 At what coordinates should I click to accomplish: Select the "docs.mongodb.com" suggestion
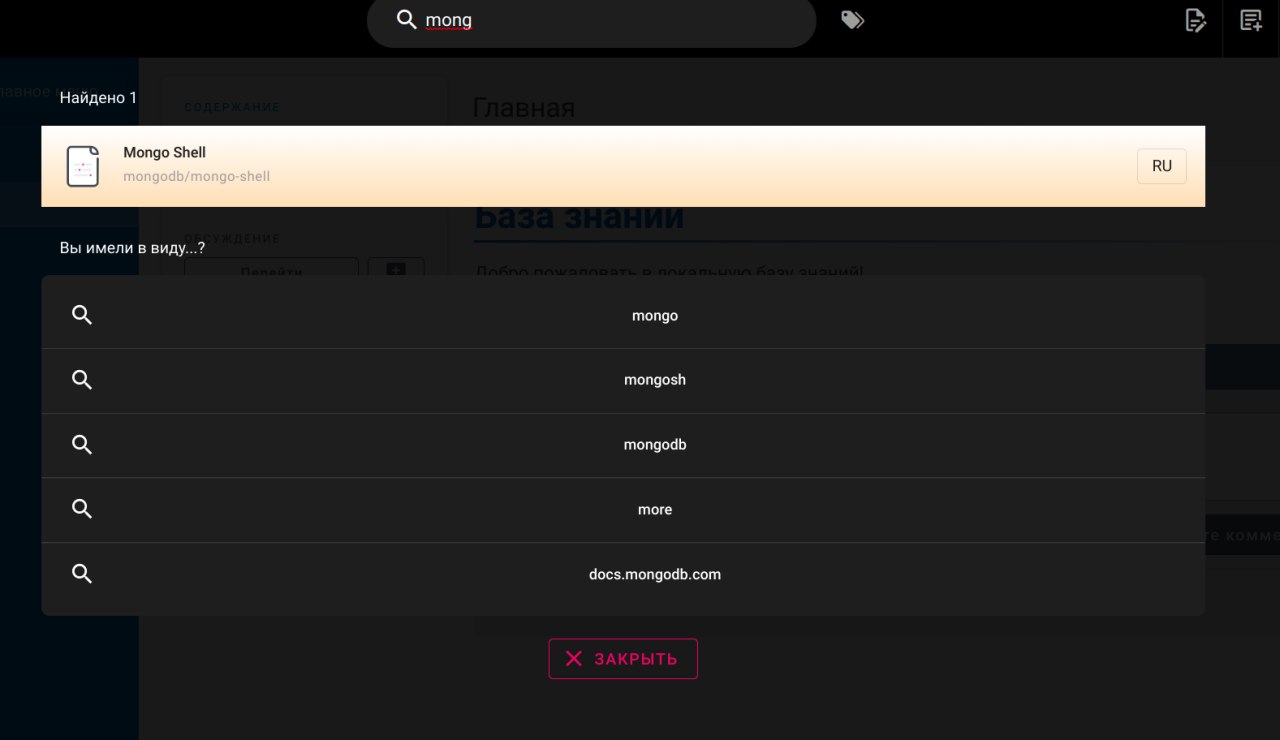623,575
